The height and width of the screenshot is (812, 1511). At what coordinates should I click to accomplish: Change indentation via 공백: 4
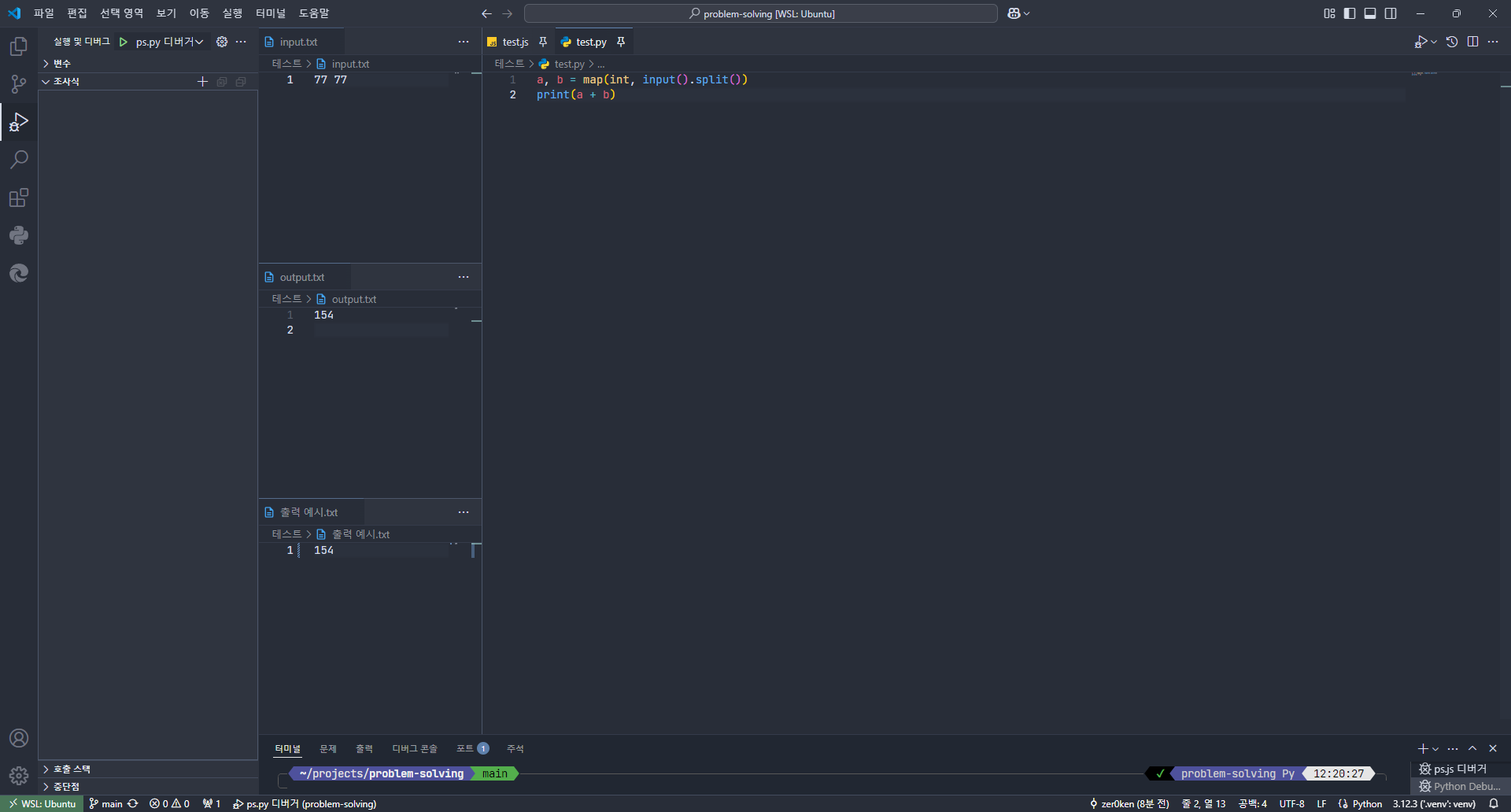coord(1252,803)
